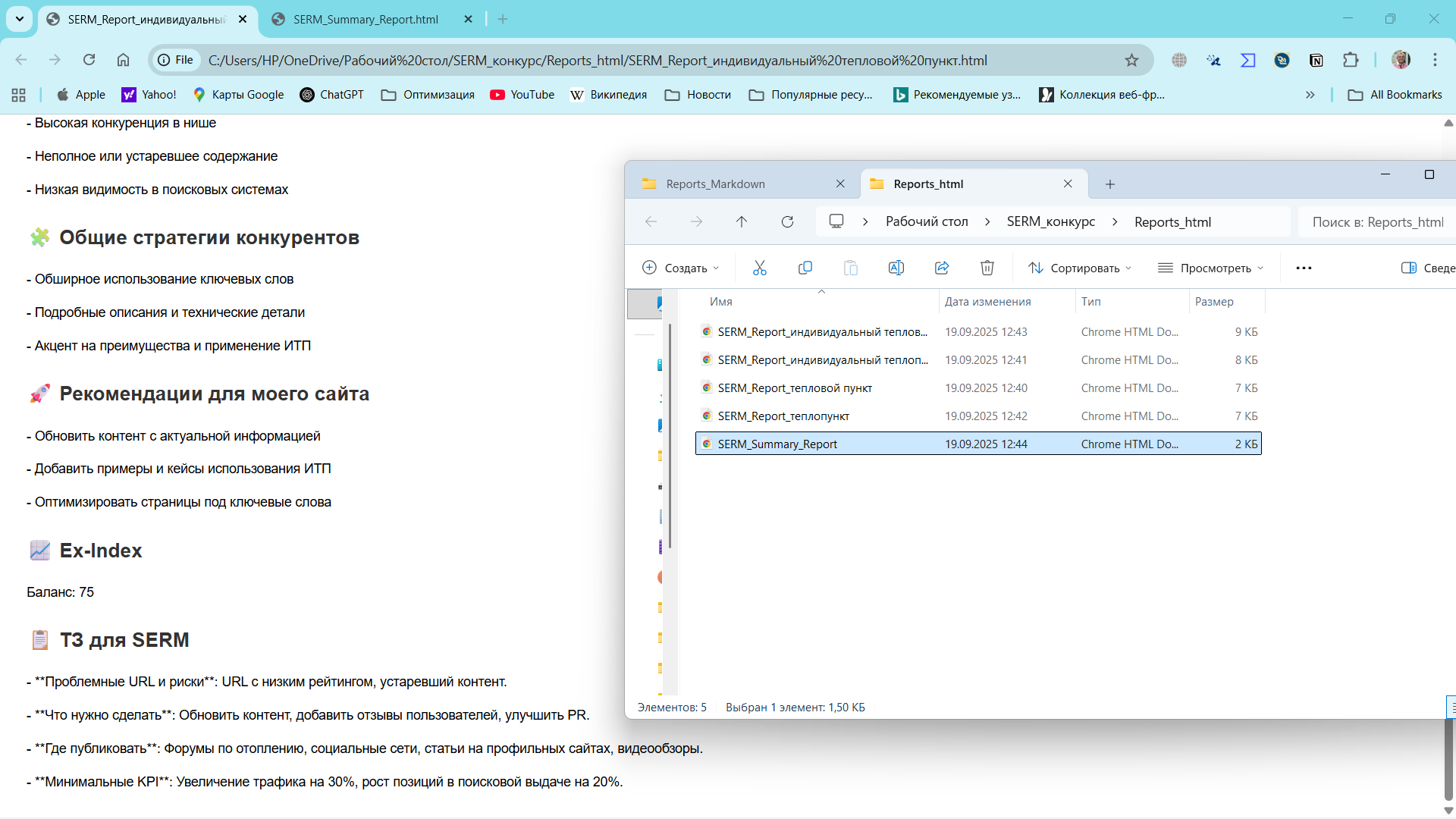1456x819 pixels.
Task: Expand chevron after SERM_конкурс breadcrumb
Action: [1115, 221]
